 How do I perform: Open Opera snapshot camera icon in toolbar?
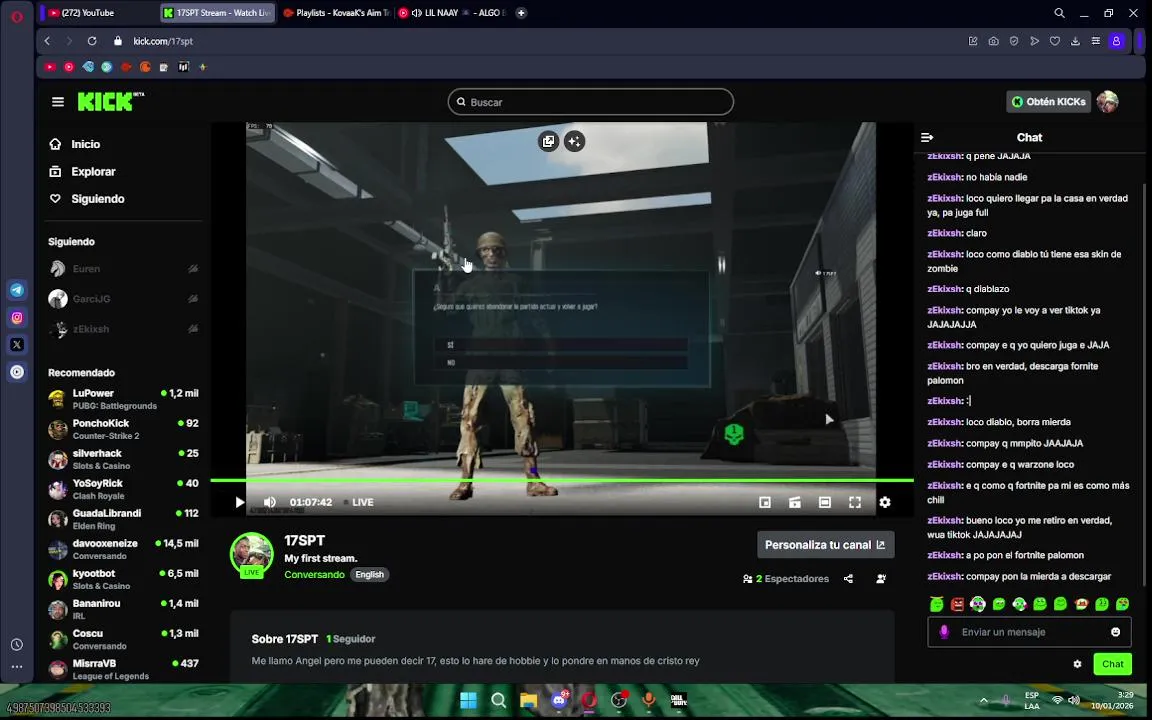[993, 41]
